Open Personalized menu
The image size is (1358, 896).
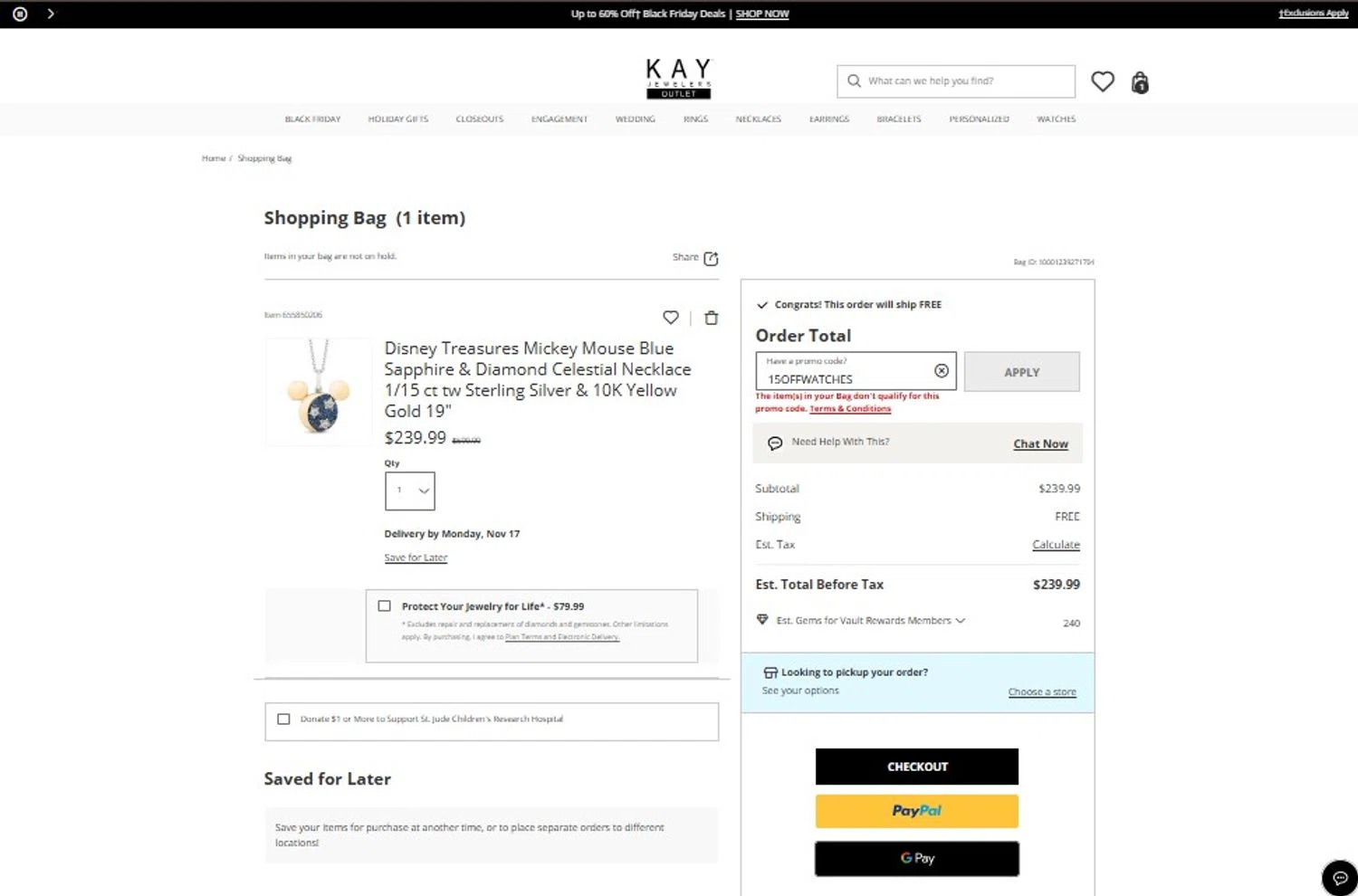(x=980, y=119)
